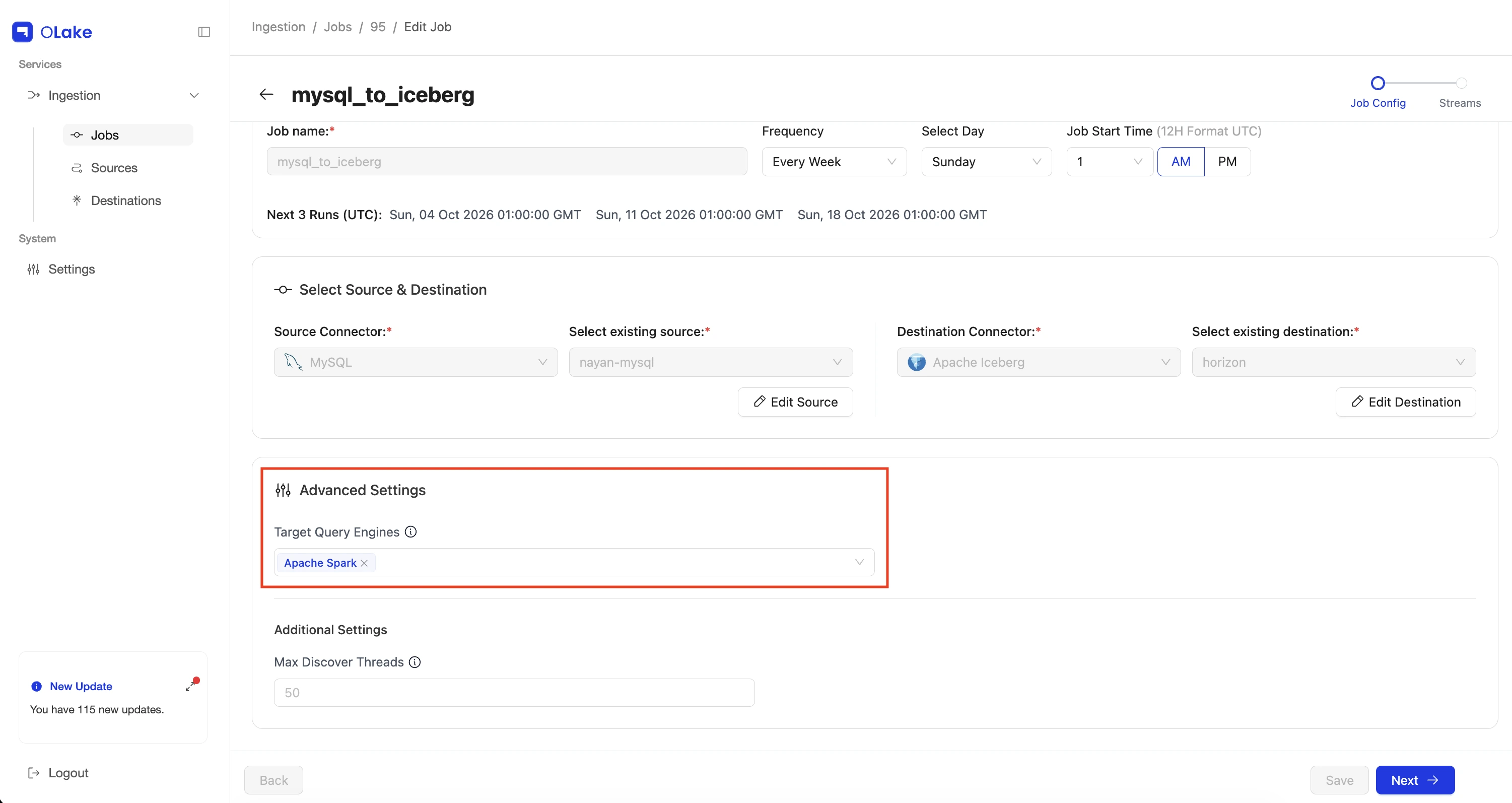Open the Frequency dropdown
Screen dimensions: 1512x803
click(834, 161)
